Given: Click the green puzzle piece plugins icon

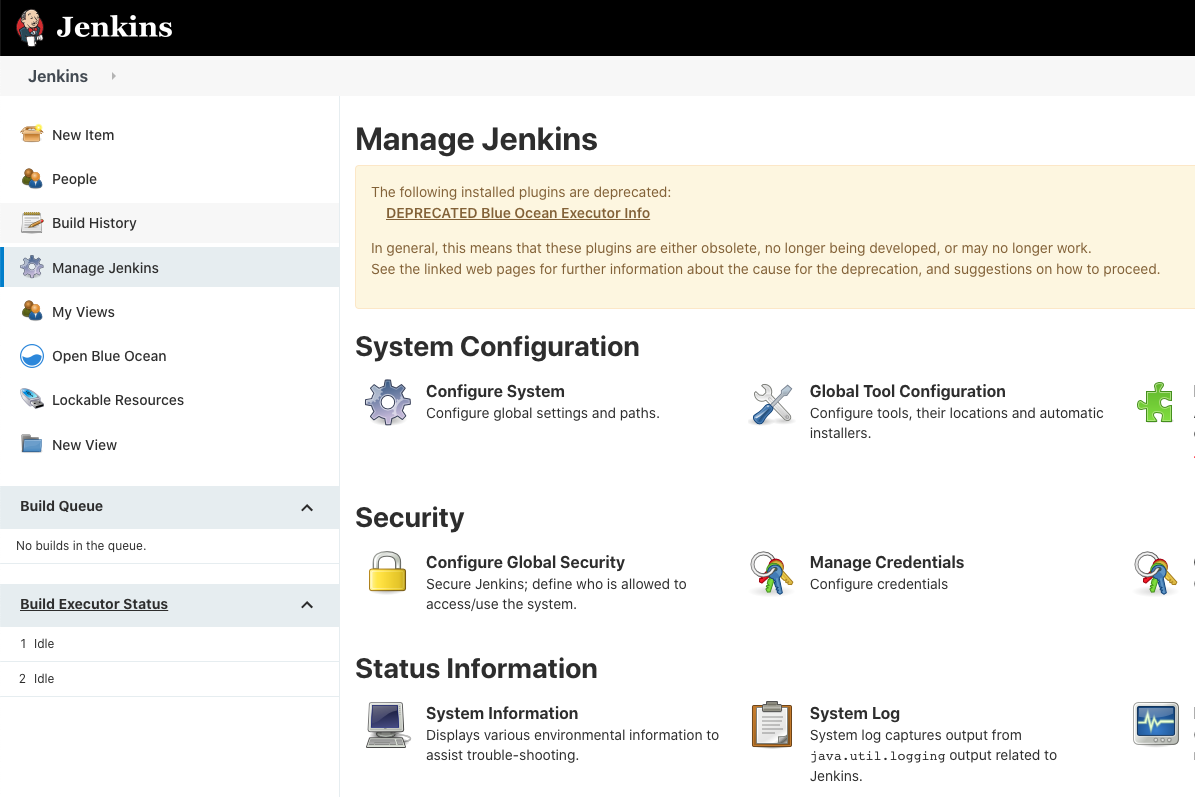Looking at the screenshot, I should tap(1155, 402).
